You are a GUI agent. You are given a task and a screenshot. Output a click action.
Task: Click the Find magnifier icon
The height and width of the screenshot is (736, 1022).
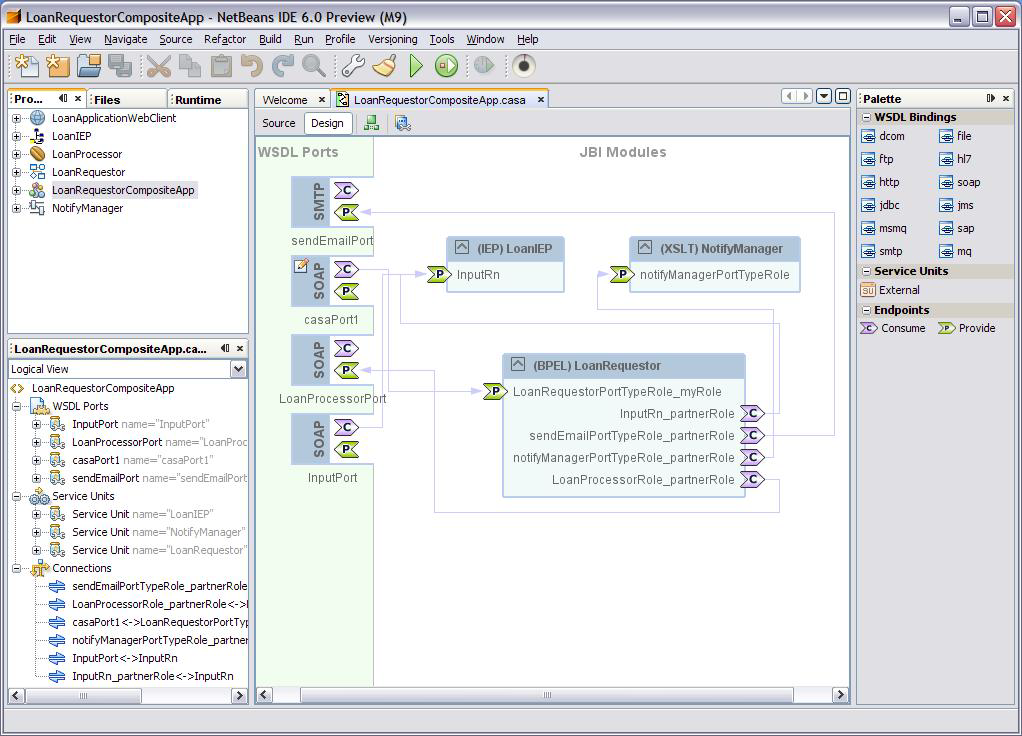tap(314, 66)
